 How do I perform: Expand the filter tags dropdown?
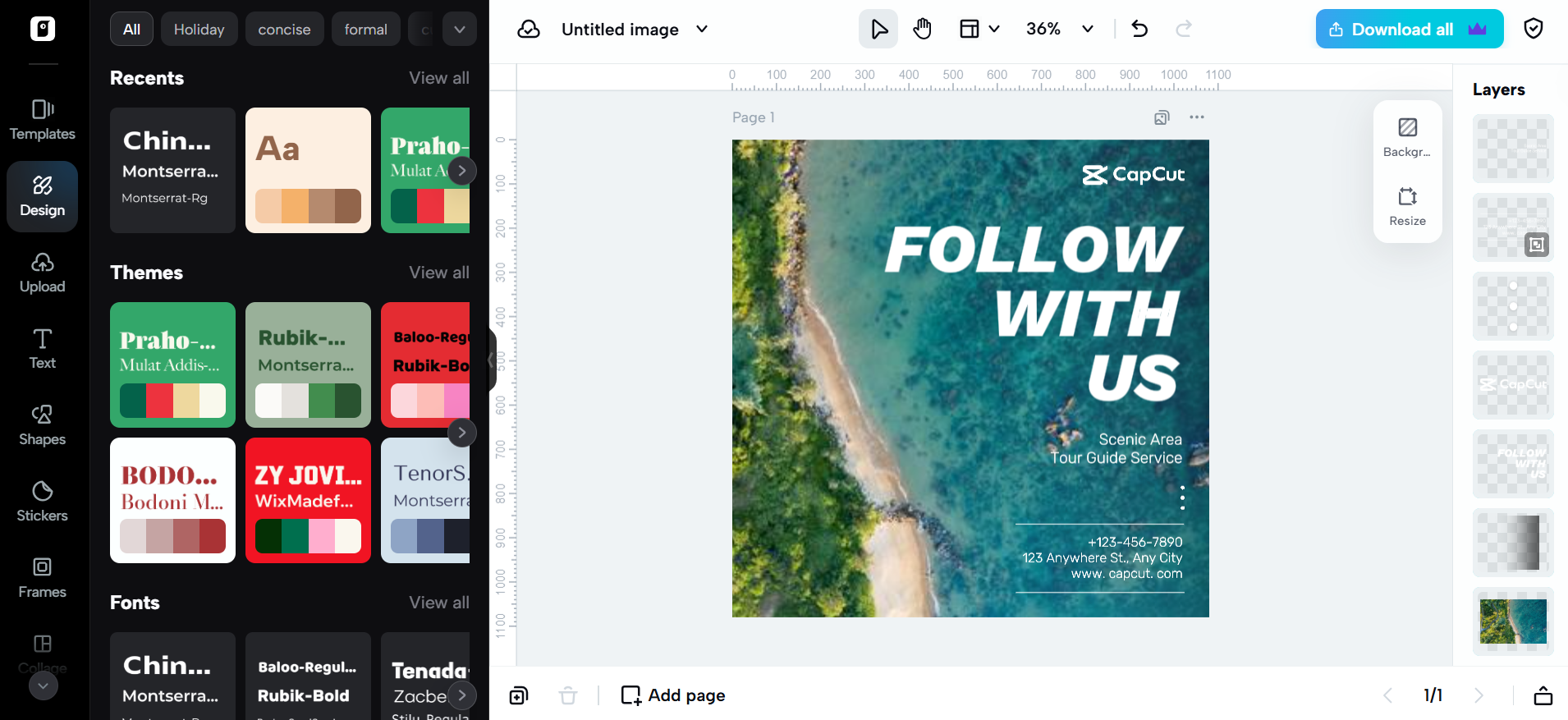coord(460,30)
